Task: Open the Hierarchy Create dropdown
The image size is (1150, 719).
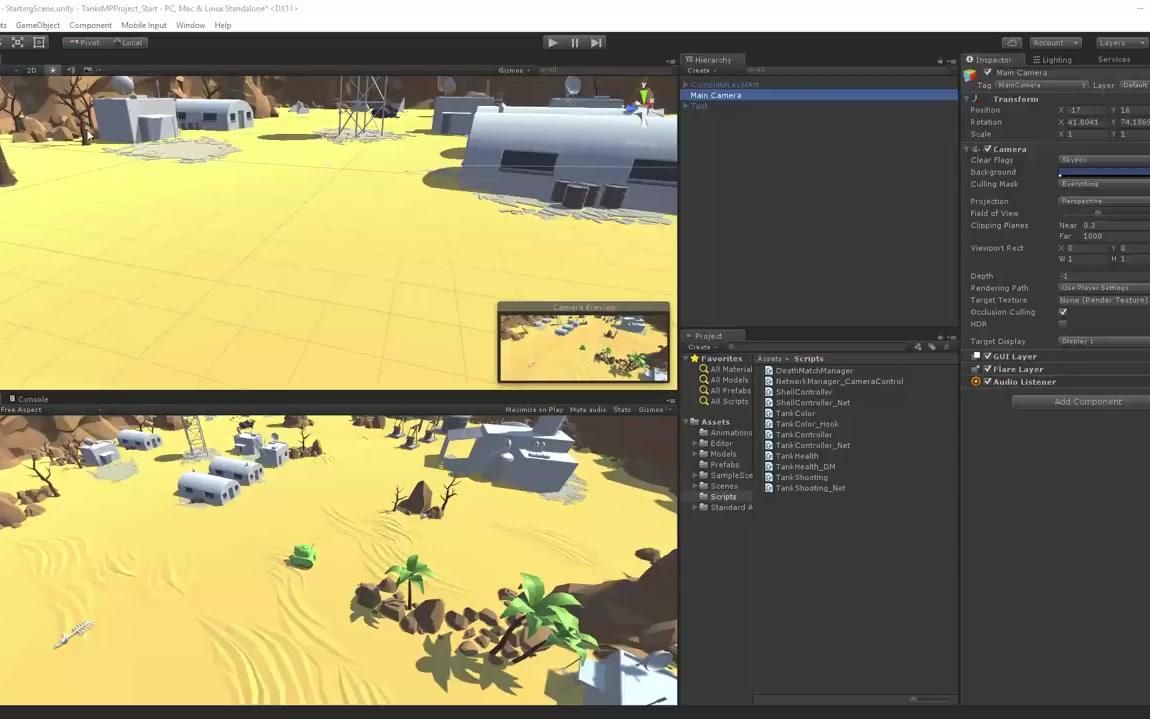Action: 702,70
